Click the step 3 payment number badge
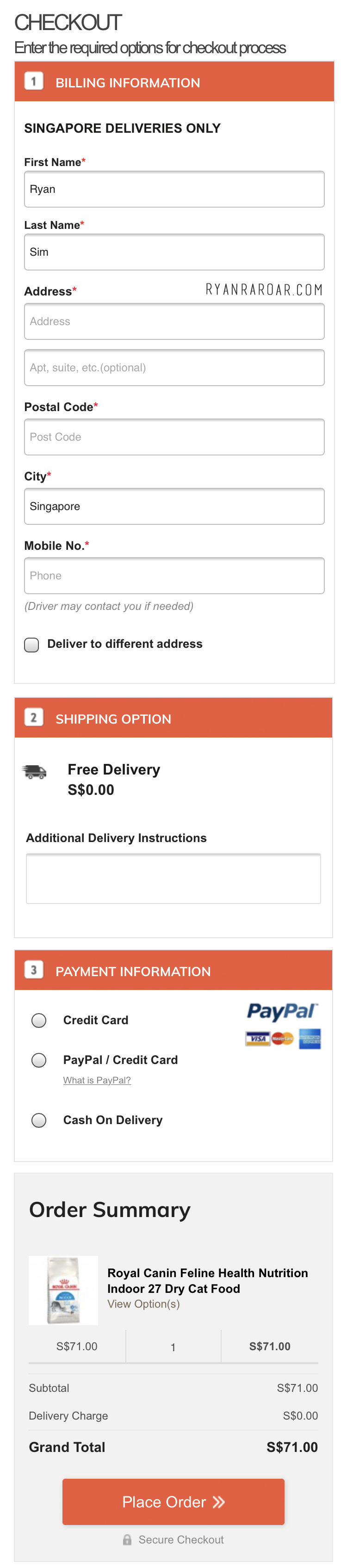 [x=33, y=970]
